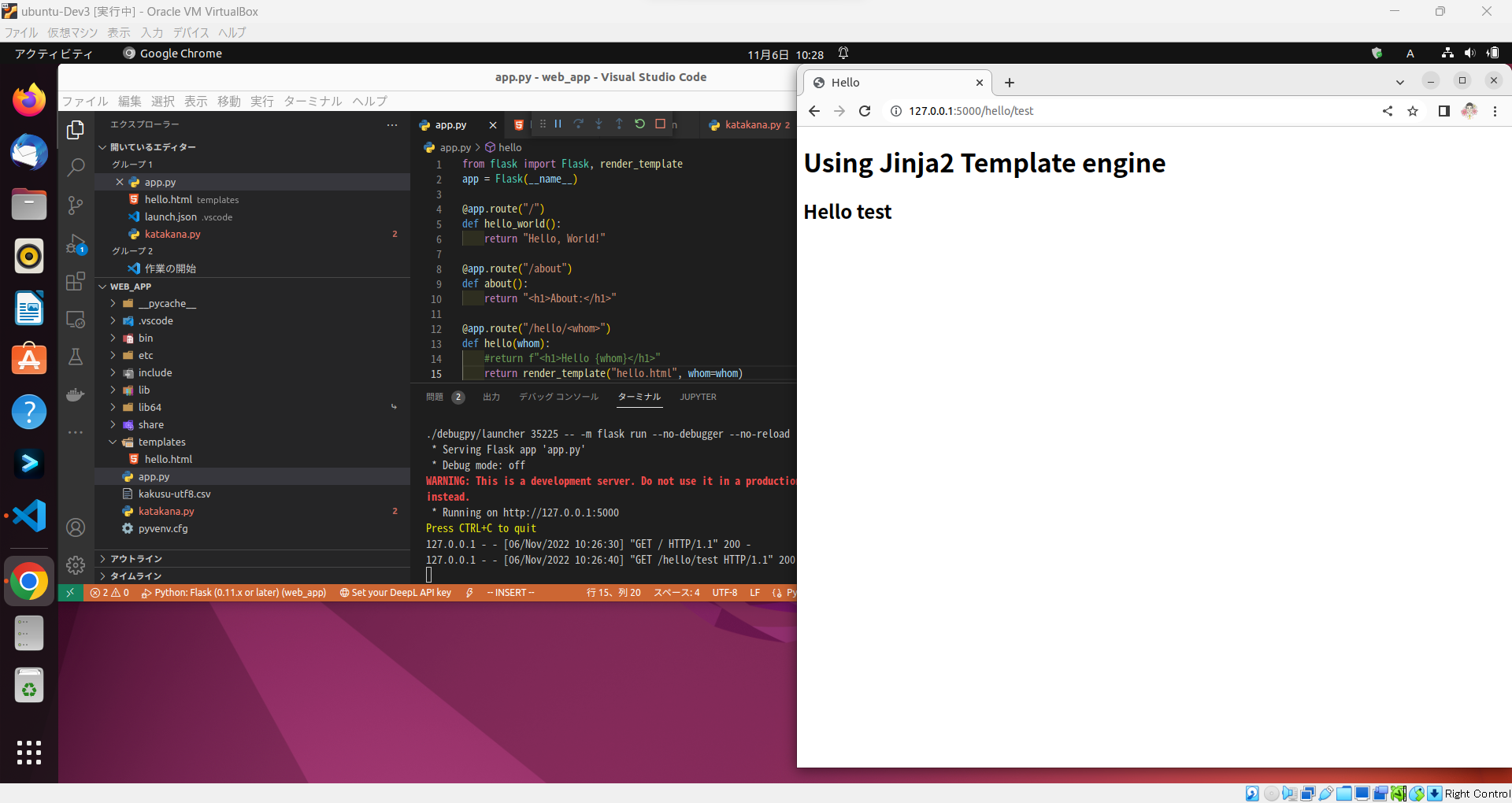The height and width of the screenshot is (803, 1512).
Task: Open Chrome tab search dropdown
Action: tap(1399, 82)
